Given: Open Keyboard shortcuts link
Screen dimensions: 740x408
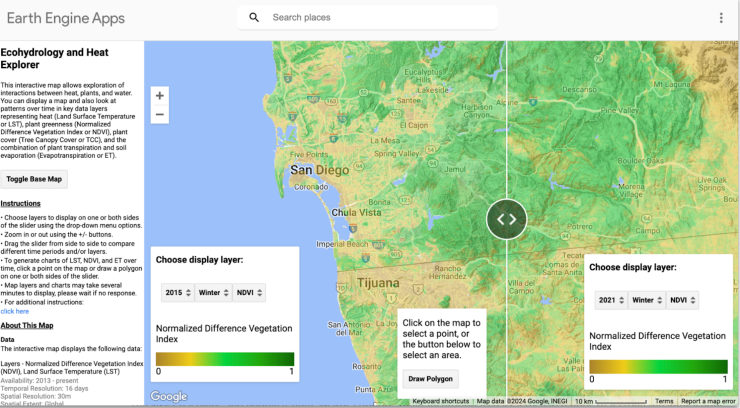Looking at the screenshot, I should click(440, 401).
